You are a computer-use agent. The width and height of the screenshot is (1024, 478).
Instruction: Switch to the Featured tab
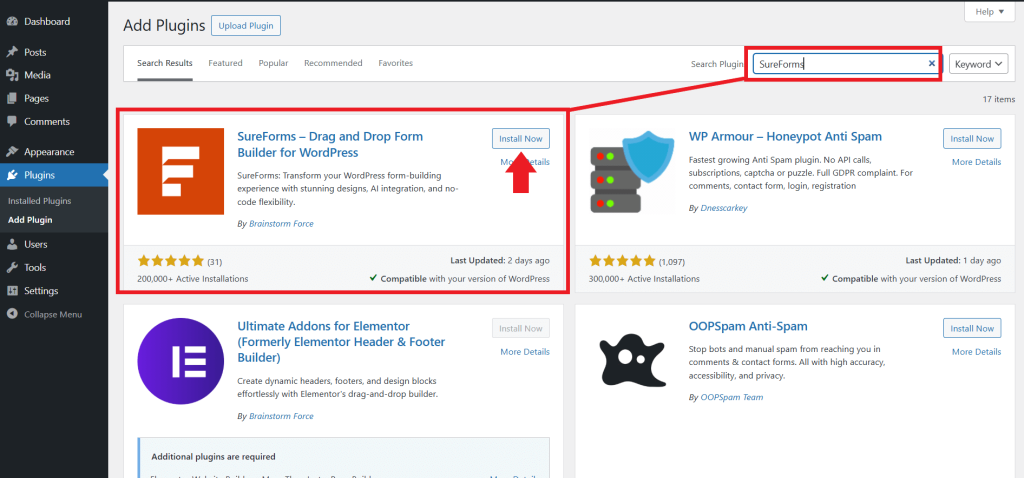[x=225, y=63]
